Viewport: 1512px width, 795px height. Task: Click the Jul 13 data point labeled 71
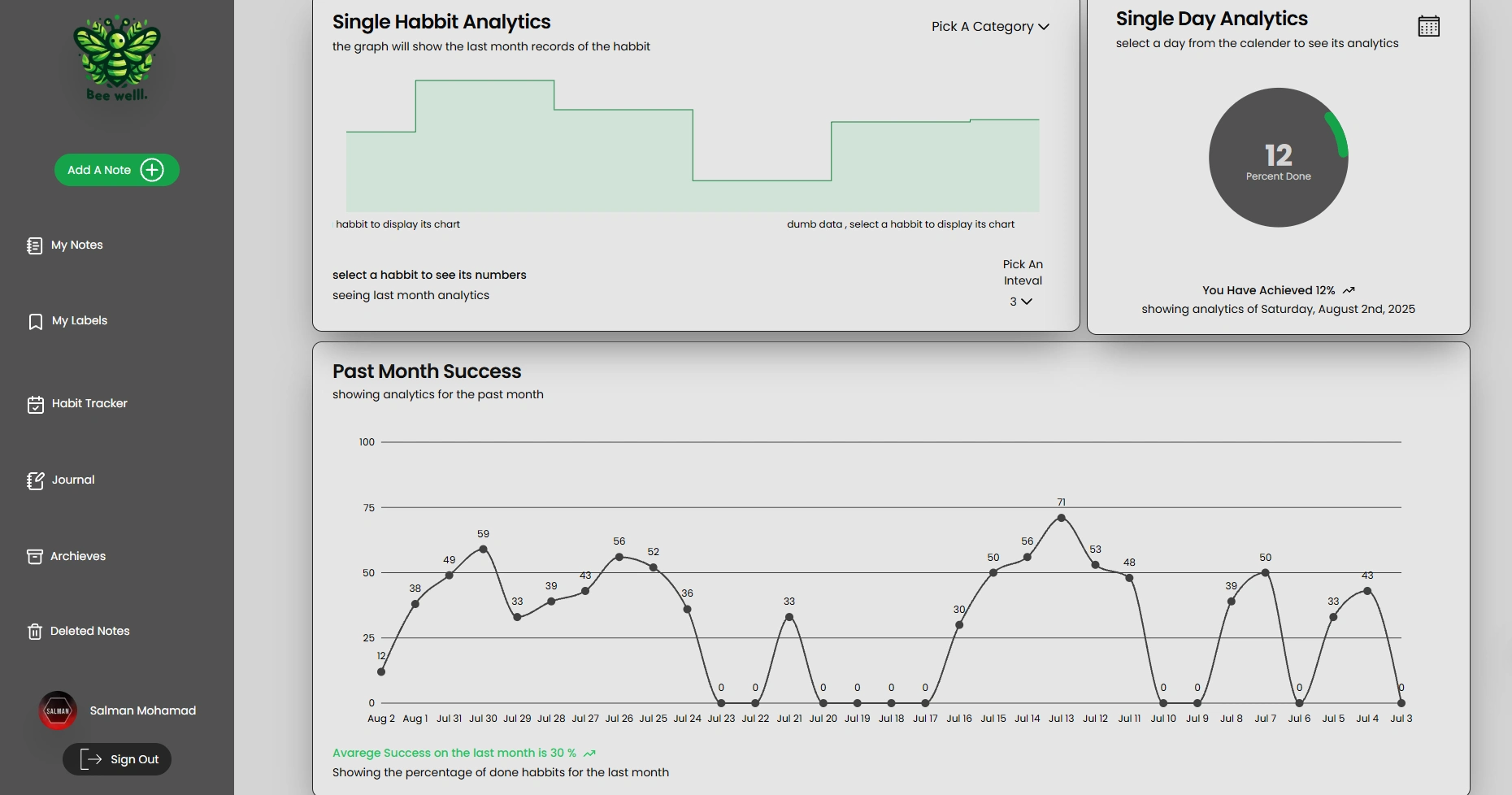[x=1061, y=518]
